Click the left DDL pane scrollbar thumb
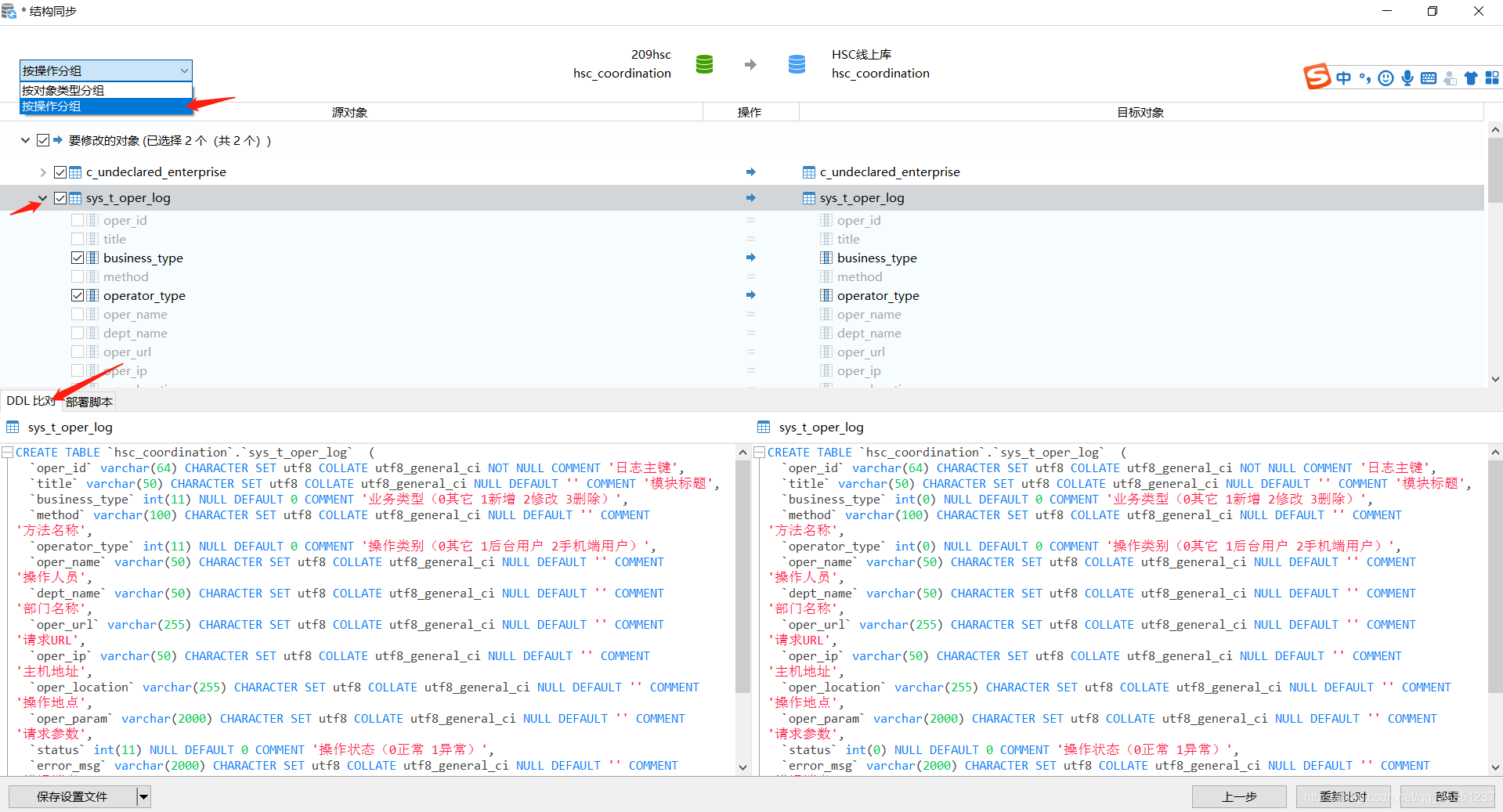 (x=743, y=576)
